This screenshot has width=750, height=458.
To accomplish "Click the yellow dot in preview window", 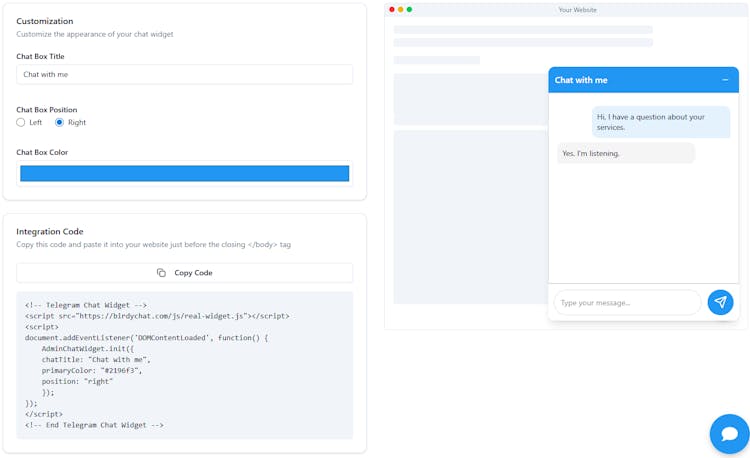I will click(401, 10).
